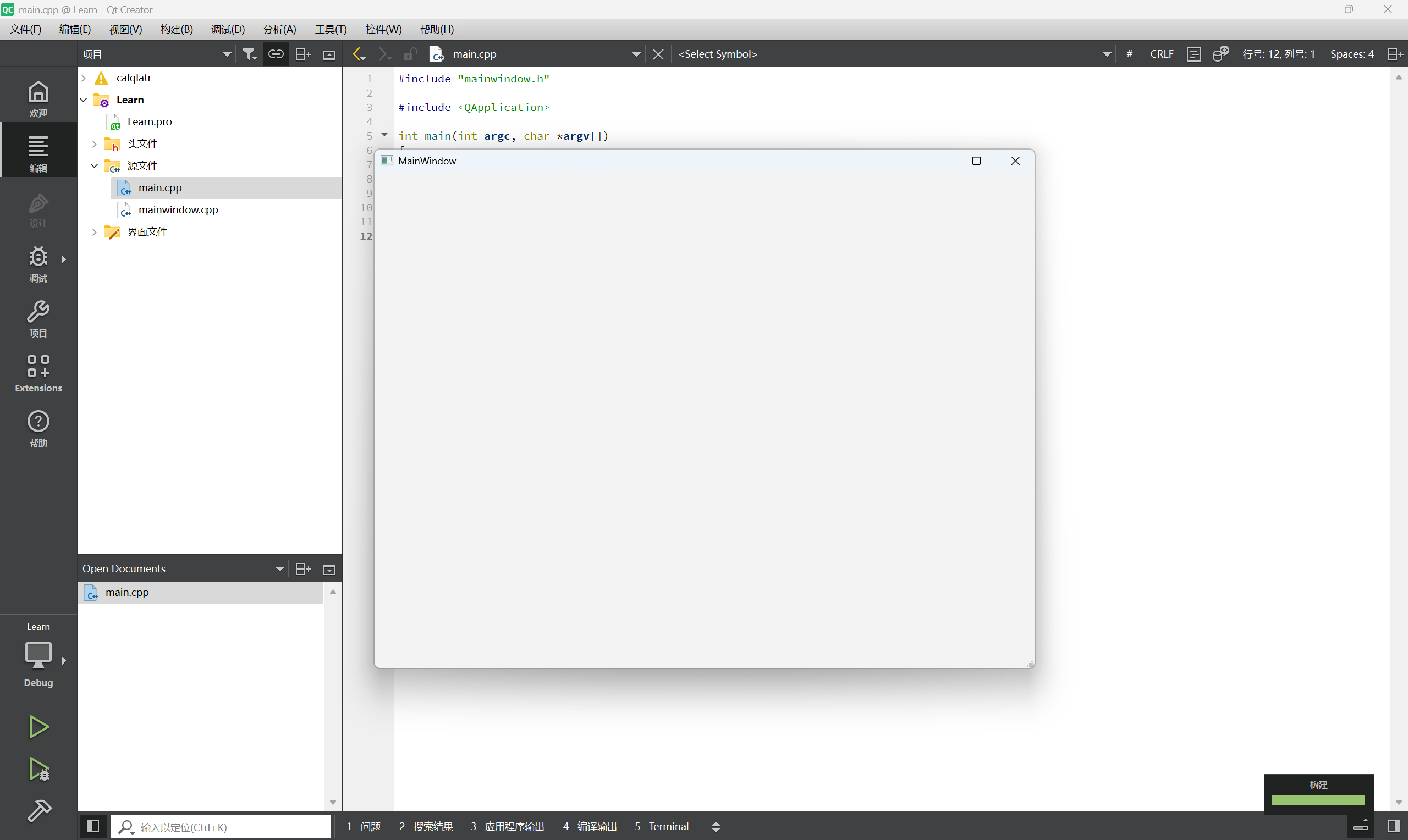
Task: Open the 工具(T) menu
Action: [331, 30]
